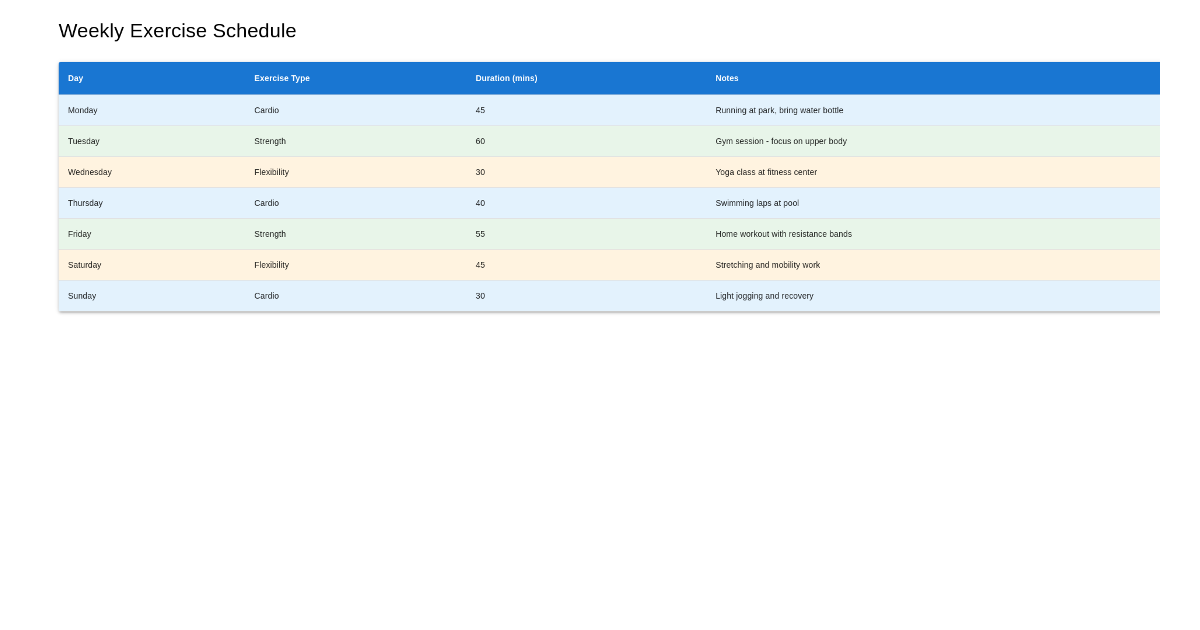Screen dimensions: 1200x630
Task: Click the 40 duration for Thursday
Action: [481, 203]
